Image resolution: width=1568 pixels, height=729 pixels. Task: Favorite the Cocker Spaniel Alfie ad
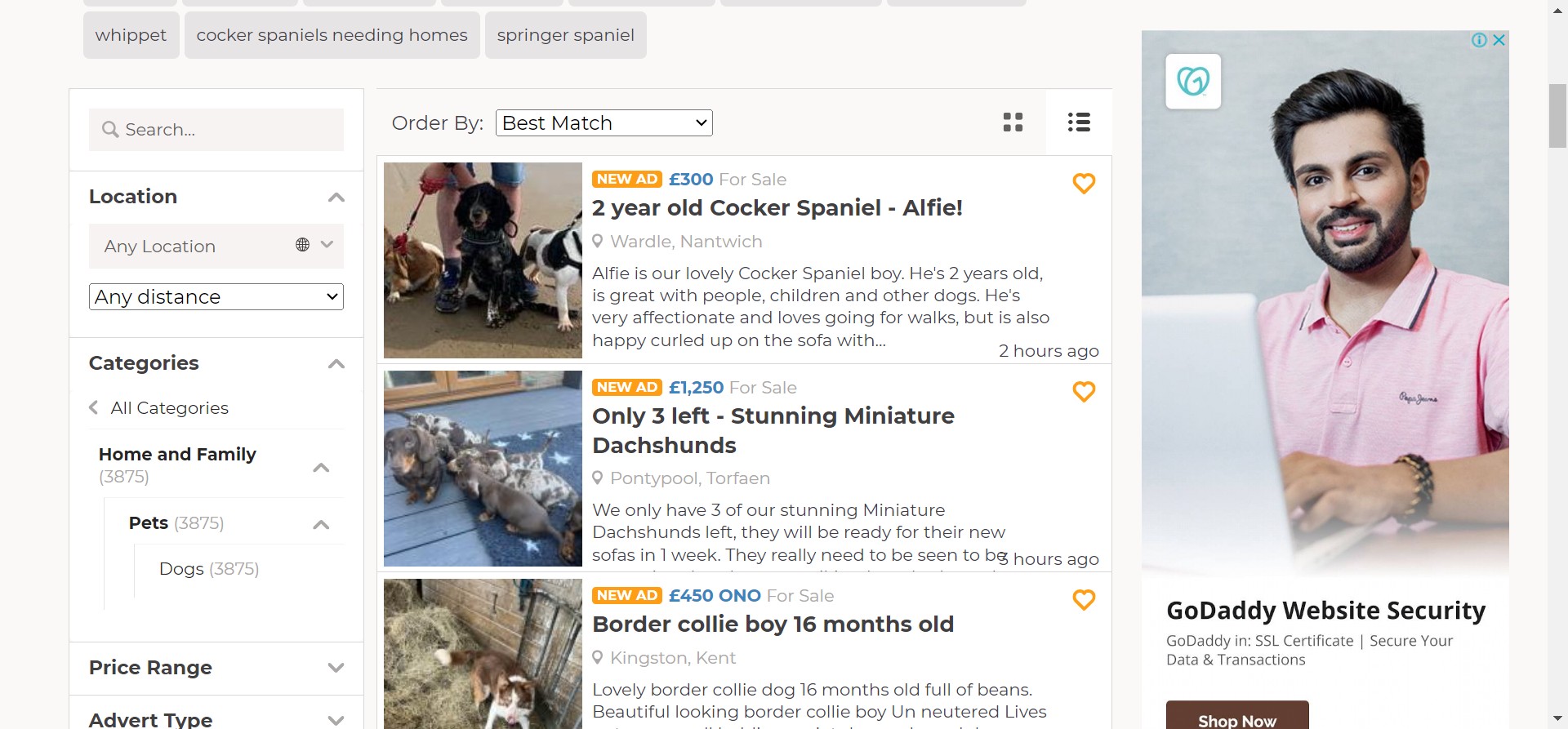coord(1083,184)
